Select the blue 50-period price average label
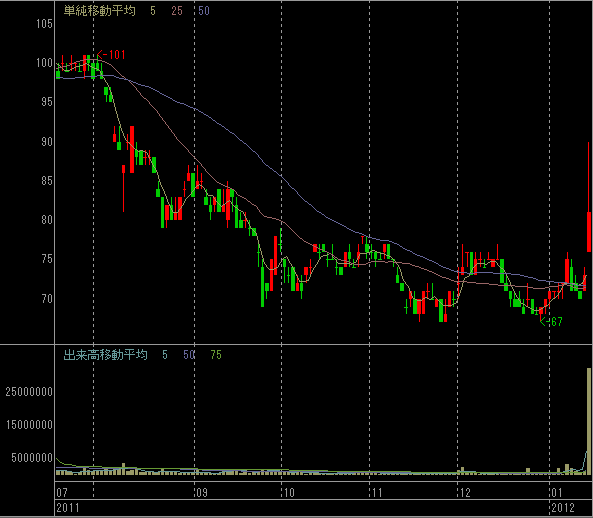Screen dimensions: 593x518 pyautogui.click(x=203, y=11)
